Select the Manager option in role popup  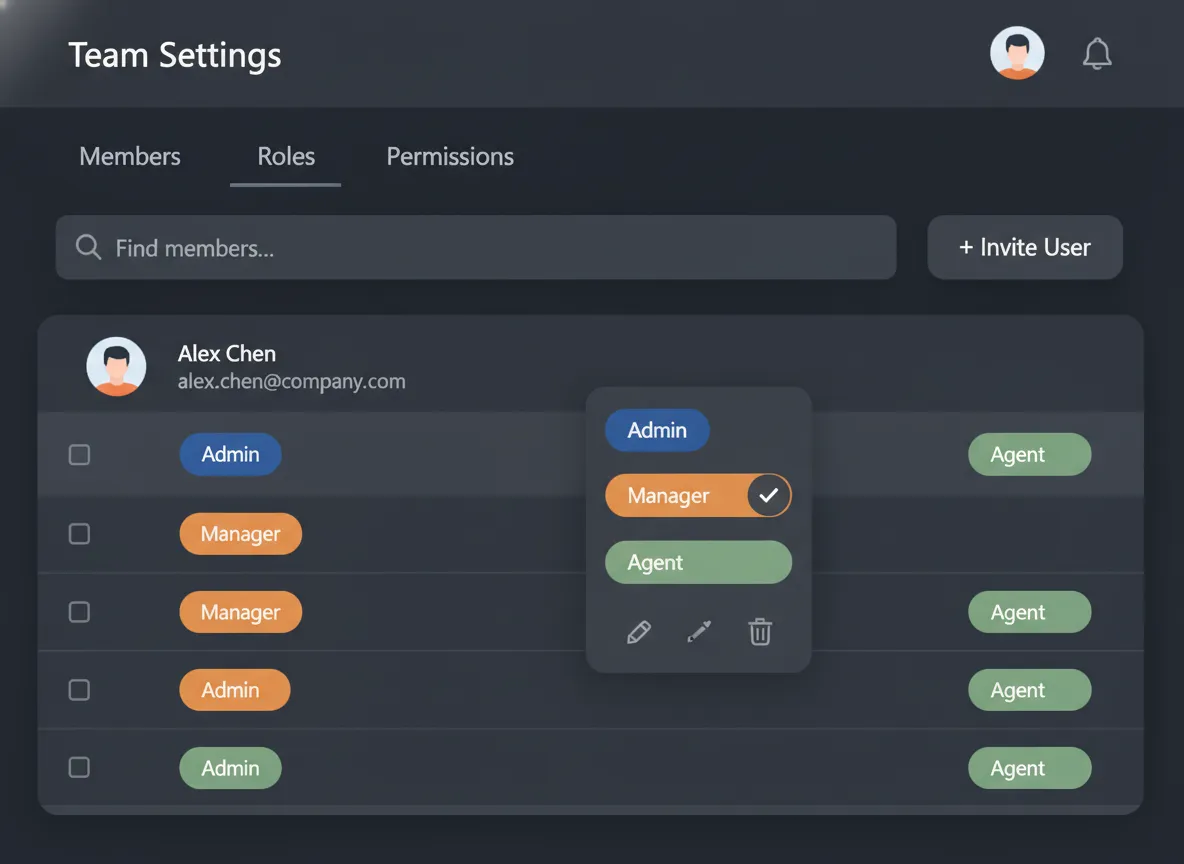coord(668,496)
